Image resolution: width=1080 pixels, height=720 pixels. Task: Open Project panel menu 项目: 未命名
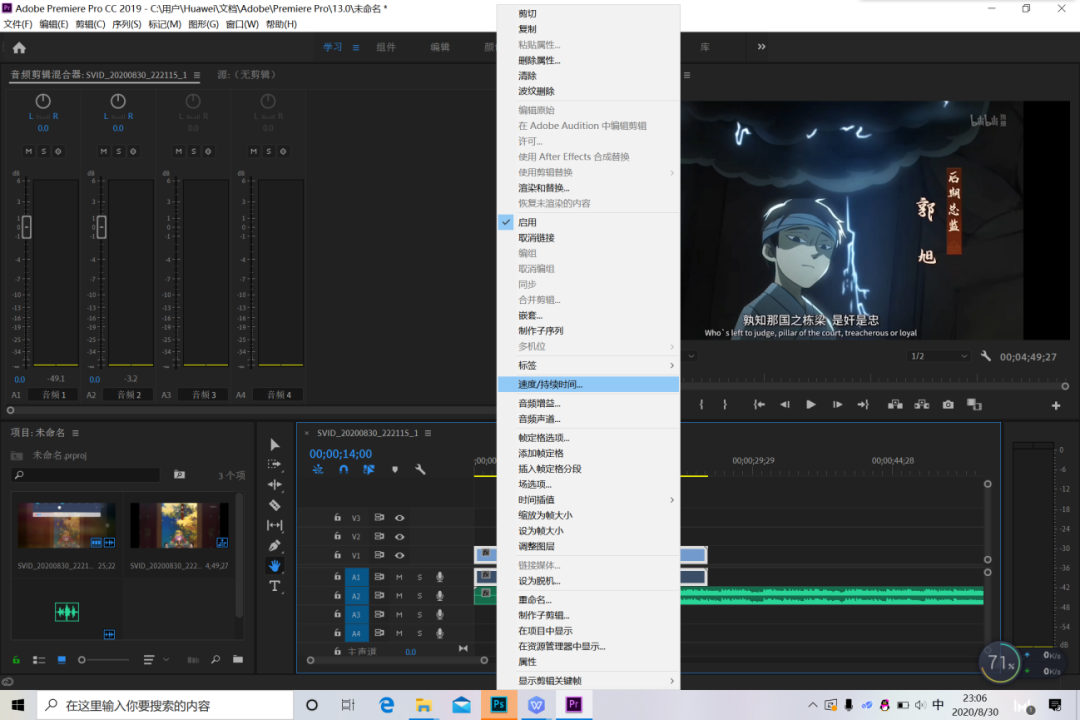(x=76, y=433)
